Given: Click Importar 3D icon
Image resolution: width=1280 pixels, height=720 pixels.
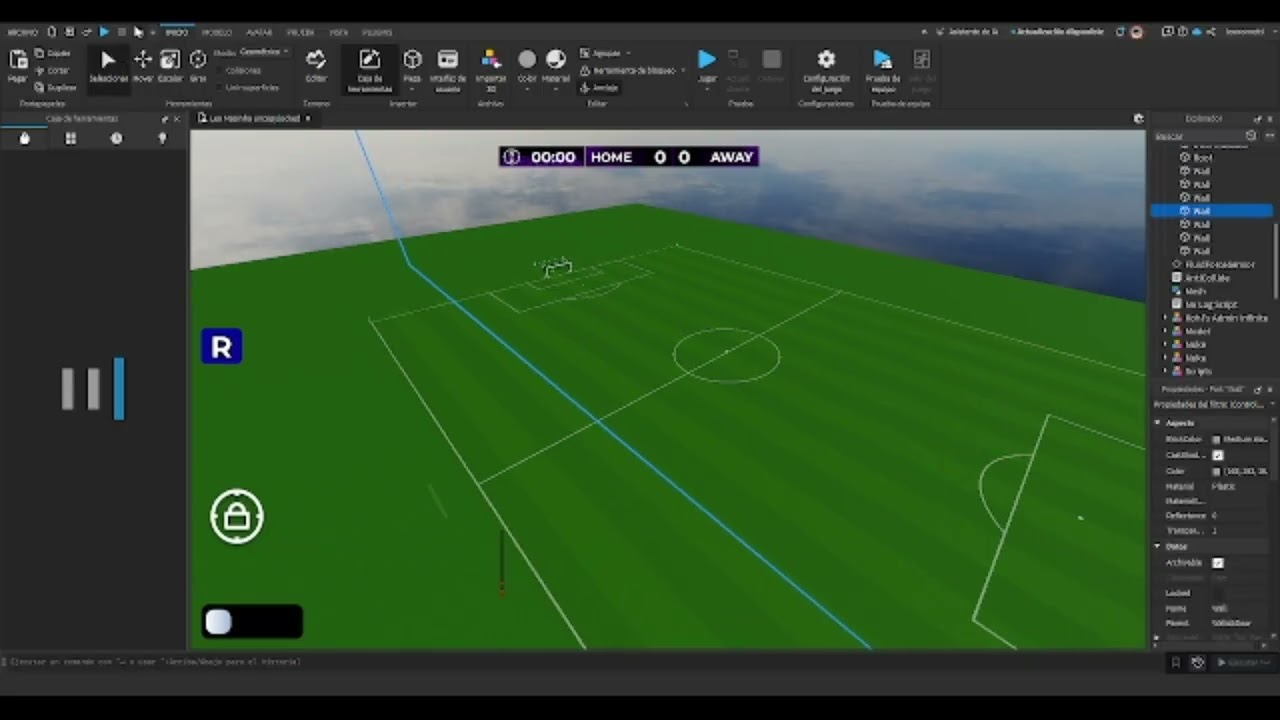Looking at the screenshot, I should click(490, 69).
